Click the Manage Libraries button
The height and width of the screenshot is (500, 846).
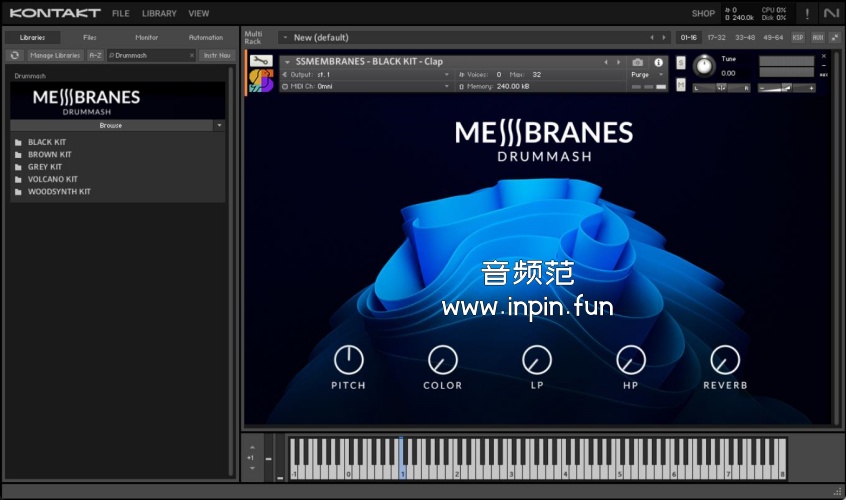(x=54, y=55)
